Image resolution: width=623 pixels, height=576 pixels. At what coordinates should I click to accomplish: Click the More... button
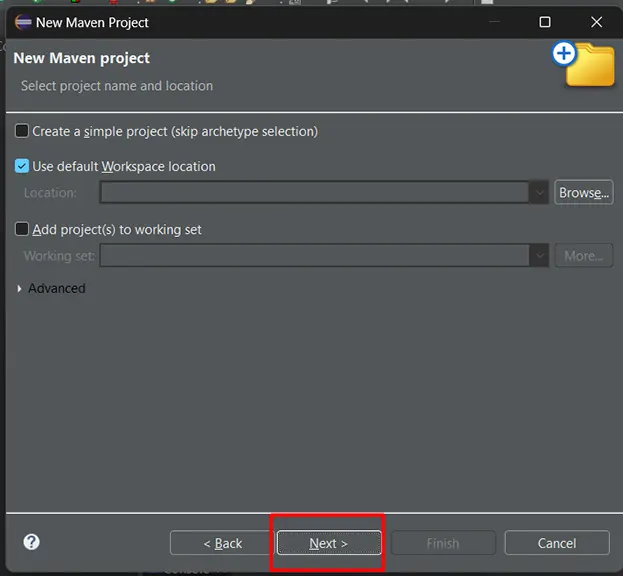click(584, 255)
